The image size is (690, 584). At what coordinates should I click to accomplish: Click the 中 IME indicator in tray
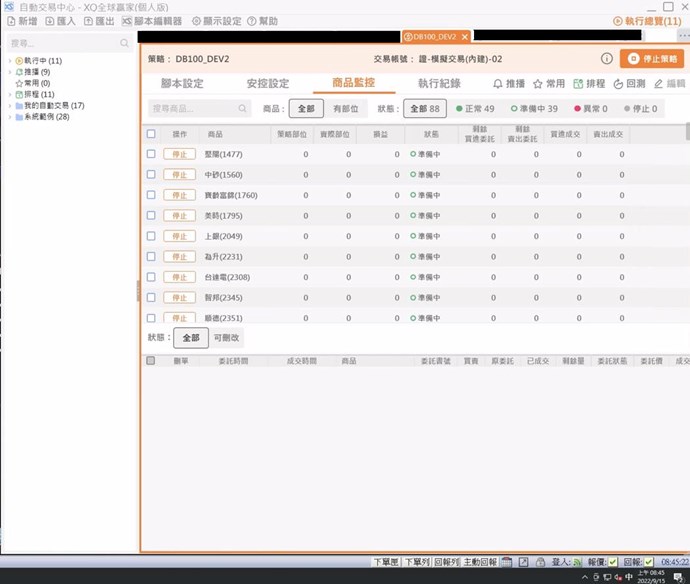pyautogui.click(x=629, y=577)
